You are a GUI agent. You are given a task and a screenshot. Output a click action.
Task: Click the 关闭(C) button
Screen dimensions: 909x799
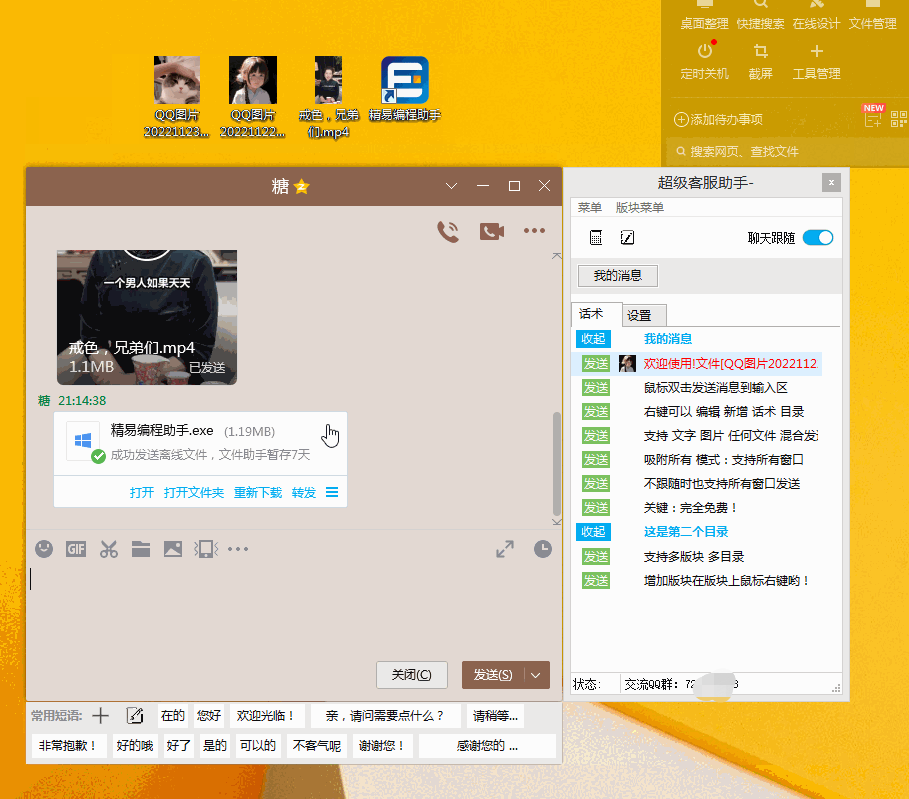411,675
